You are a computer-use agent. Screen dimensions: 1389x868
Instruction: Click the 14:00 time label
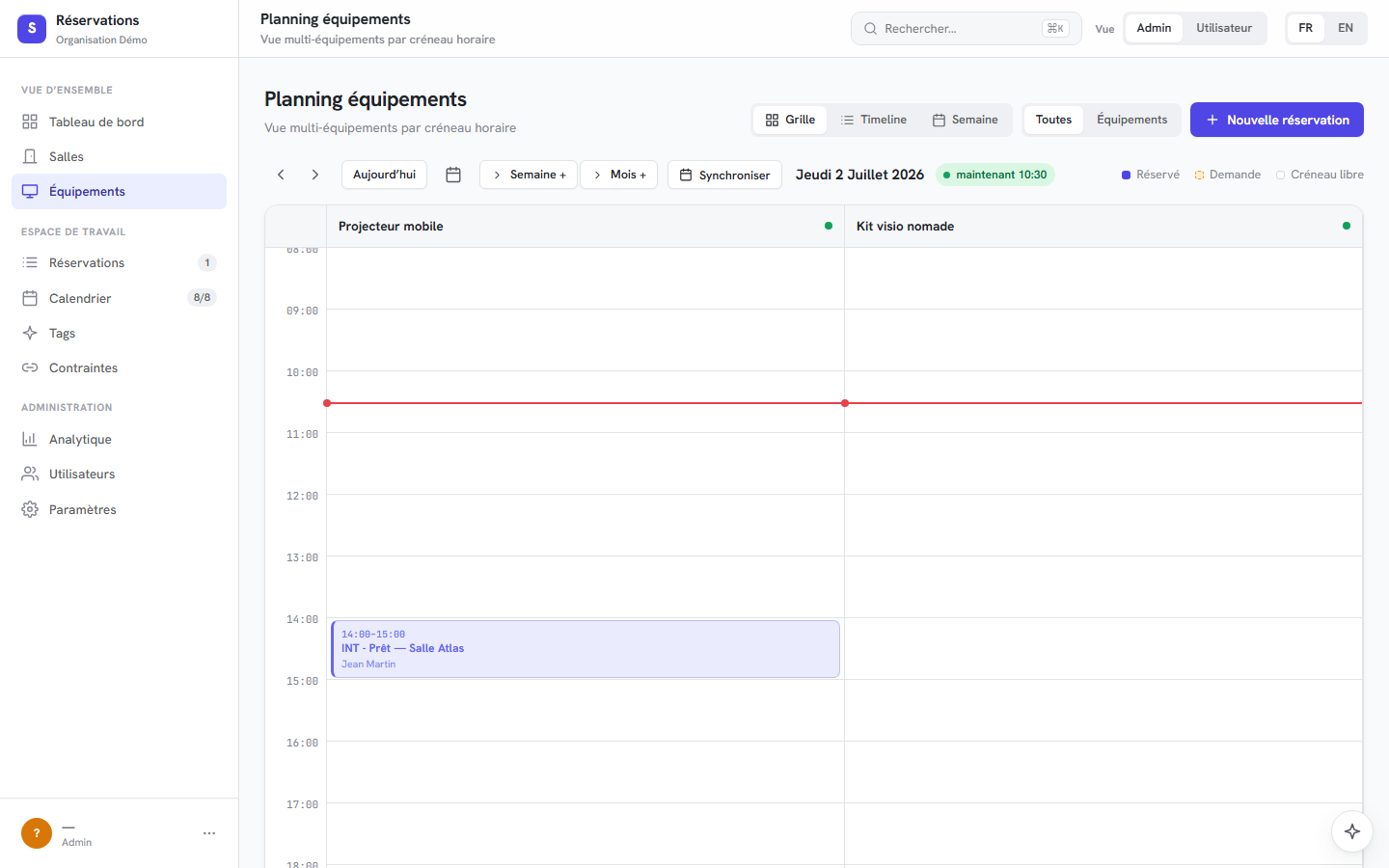pyautogui.click(x=302, y=619)
